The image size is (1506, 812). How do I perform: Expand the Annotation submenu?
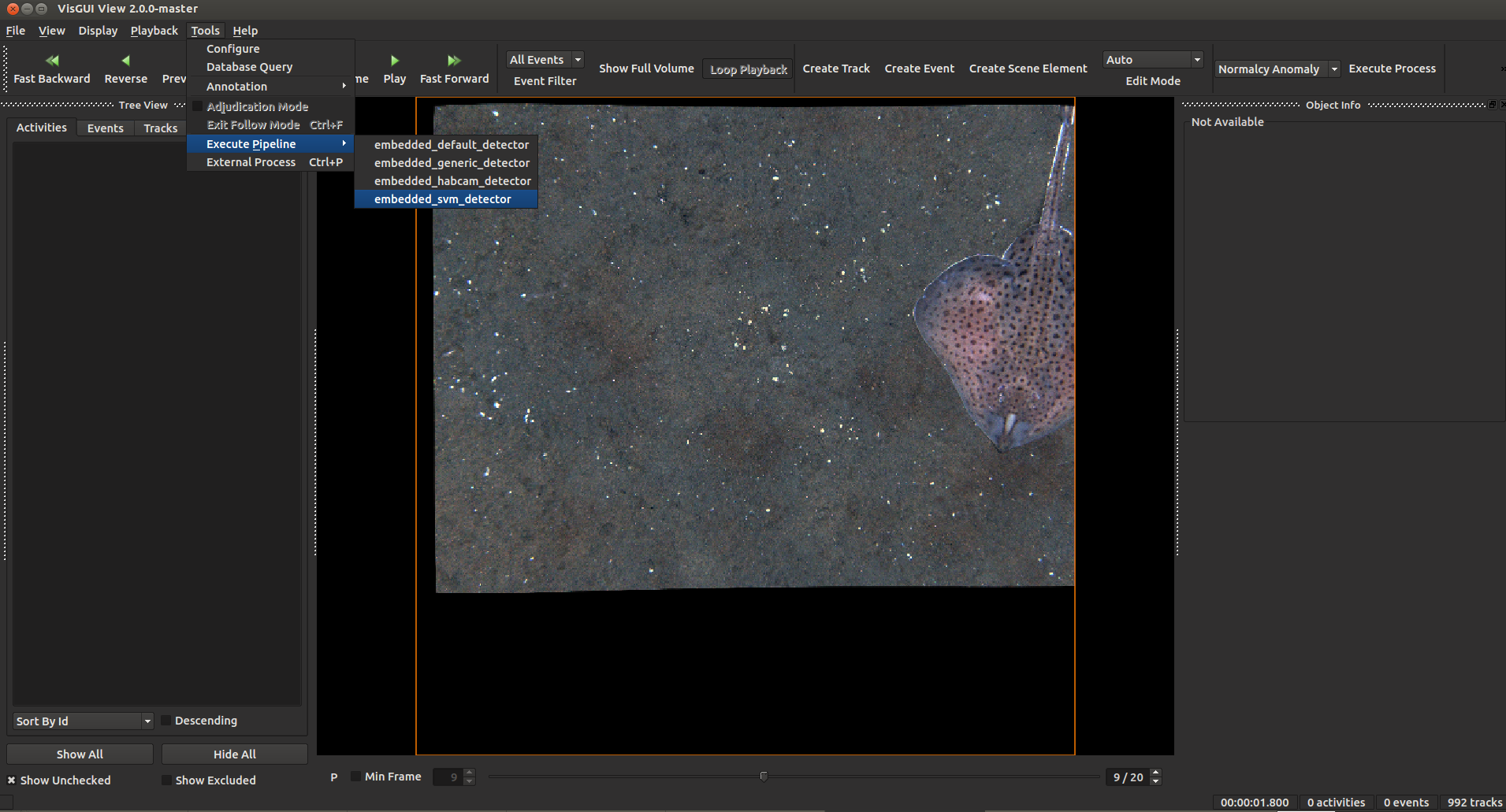tap(270, 87)
